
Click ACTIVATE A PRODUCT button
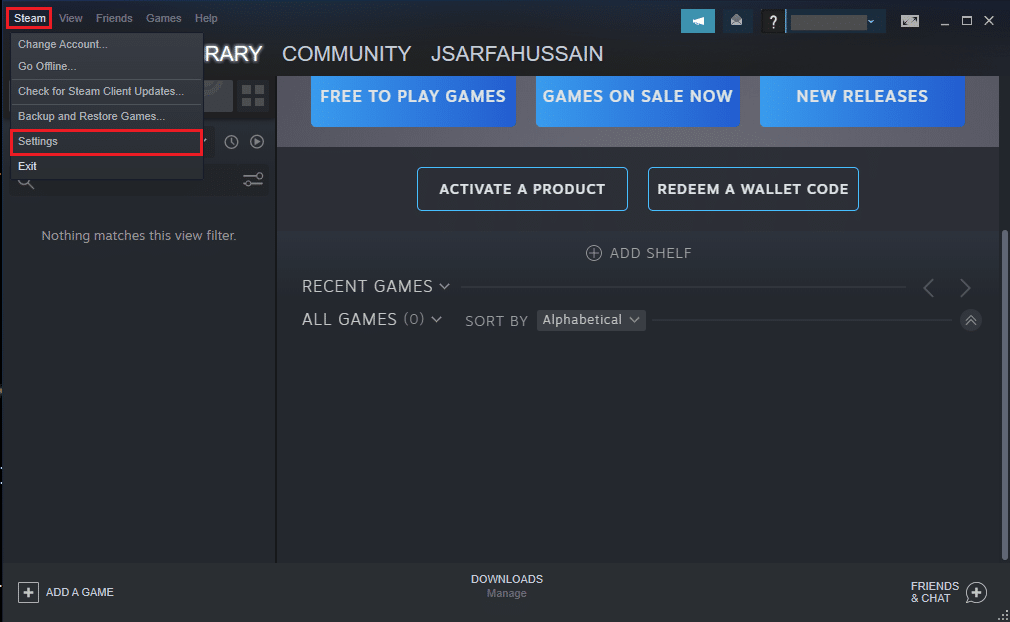pyautogui.click(x=522, y=189)
